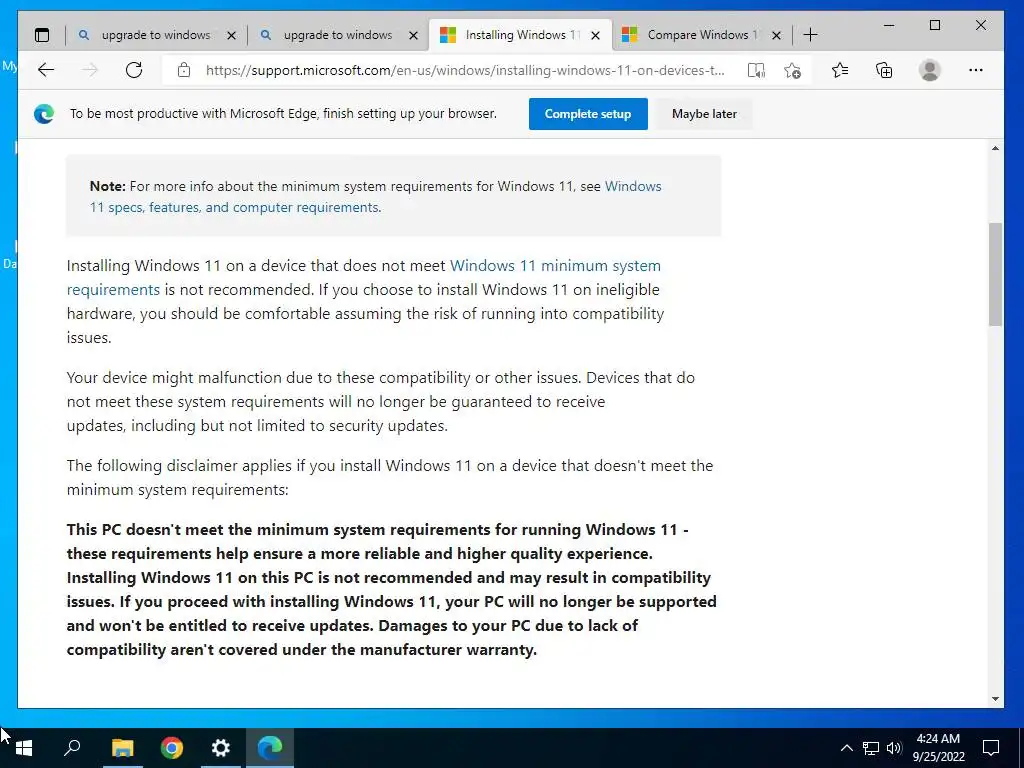1024x768 pixels.
Task: Open the tab actions menu icon
Action: (42, 35)
